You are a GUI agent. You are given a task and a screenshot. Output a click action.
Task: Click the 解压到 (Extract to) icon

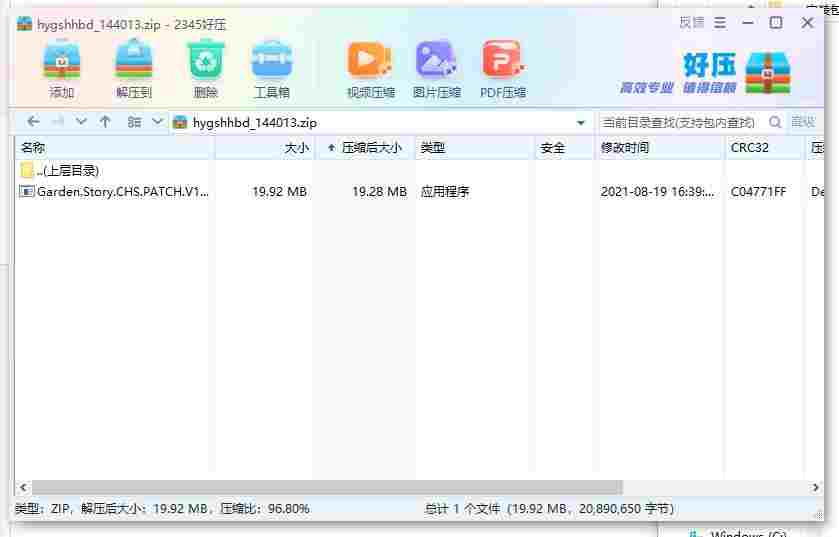tap(134, 59)
